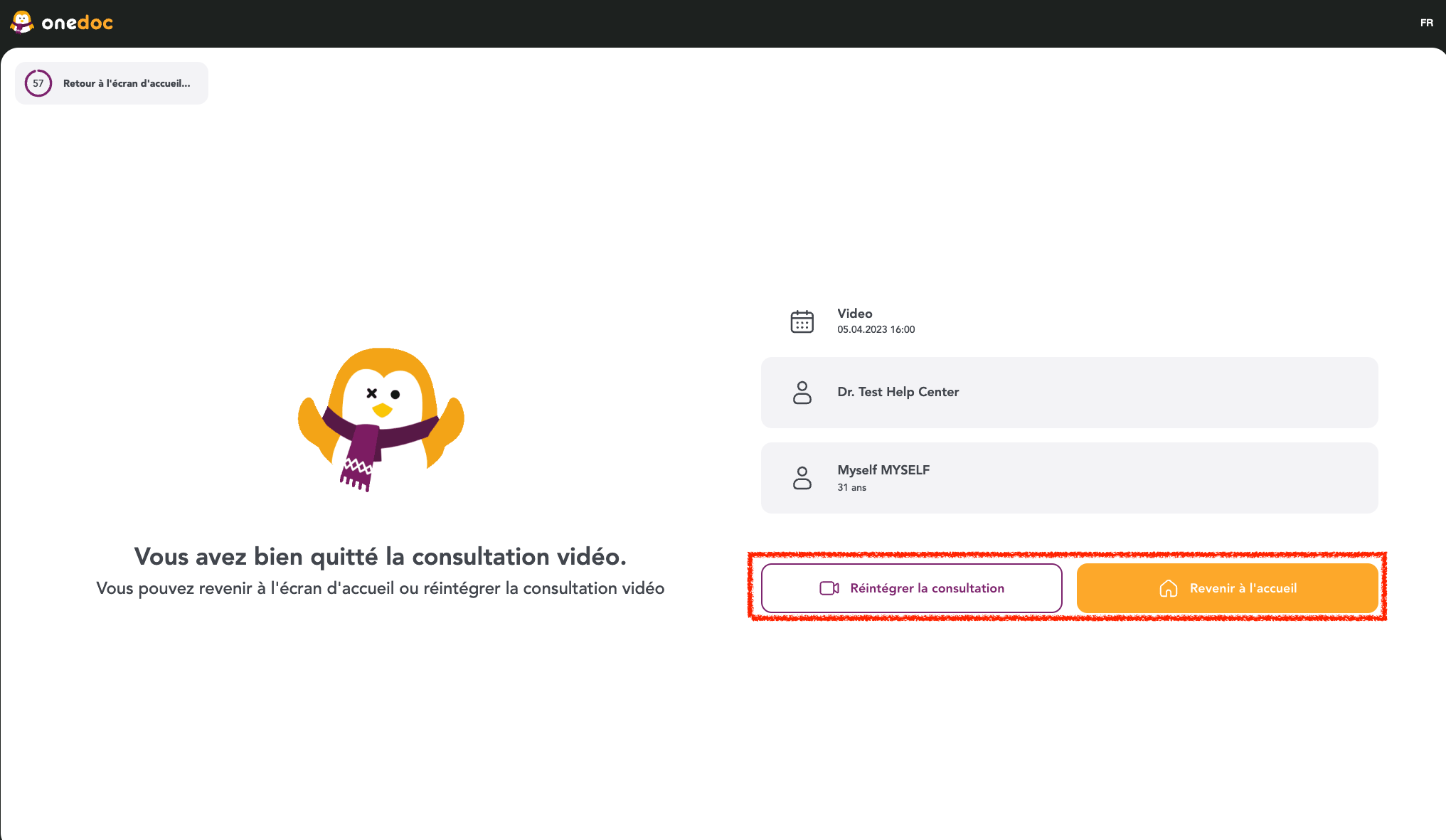Click the 05.04.2023 16:00 date text
The width and height of the screenshot is (1446, 840).
[x=876, y=329]
